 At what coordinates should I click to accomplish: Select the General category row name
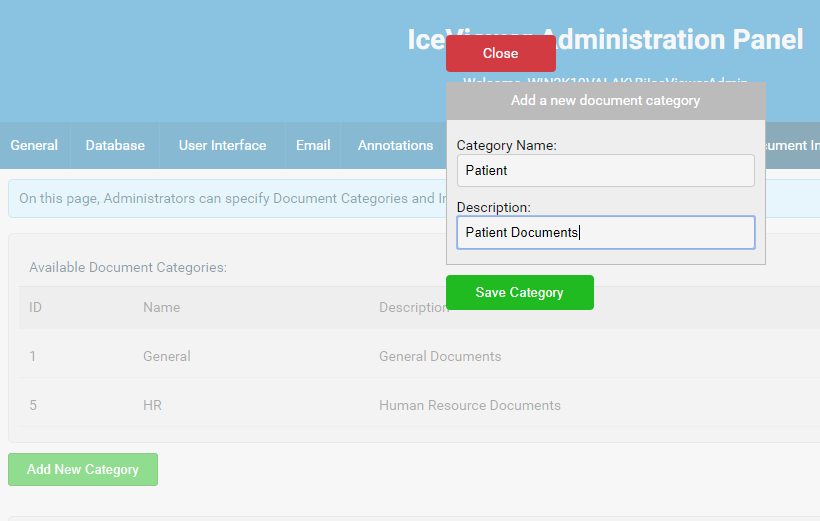click(166, 356)
